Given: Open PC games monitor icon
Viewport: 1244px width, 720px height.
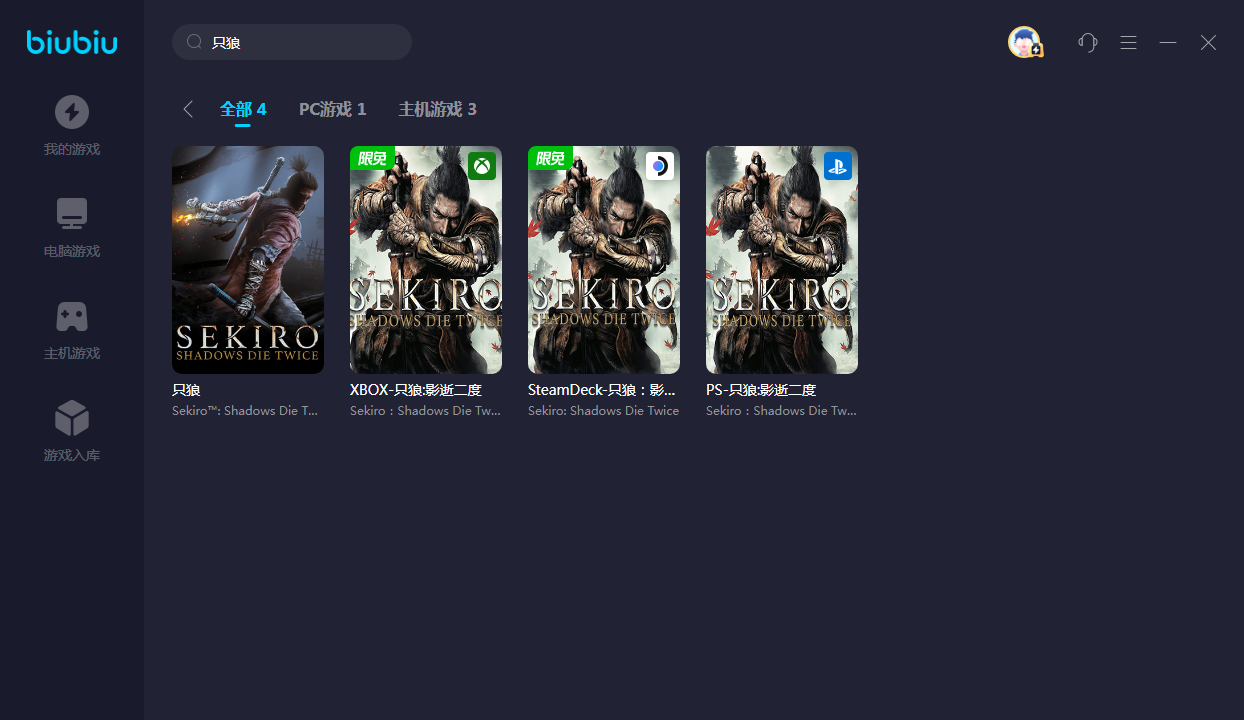Looking at the screenshot, I should tap(72, 214).
